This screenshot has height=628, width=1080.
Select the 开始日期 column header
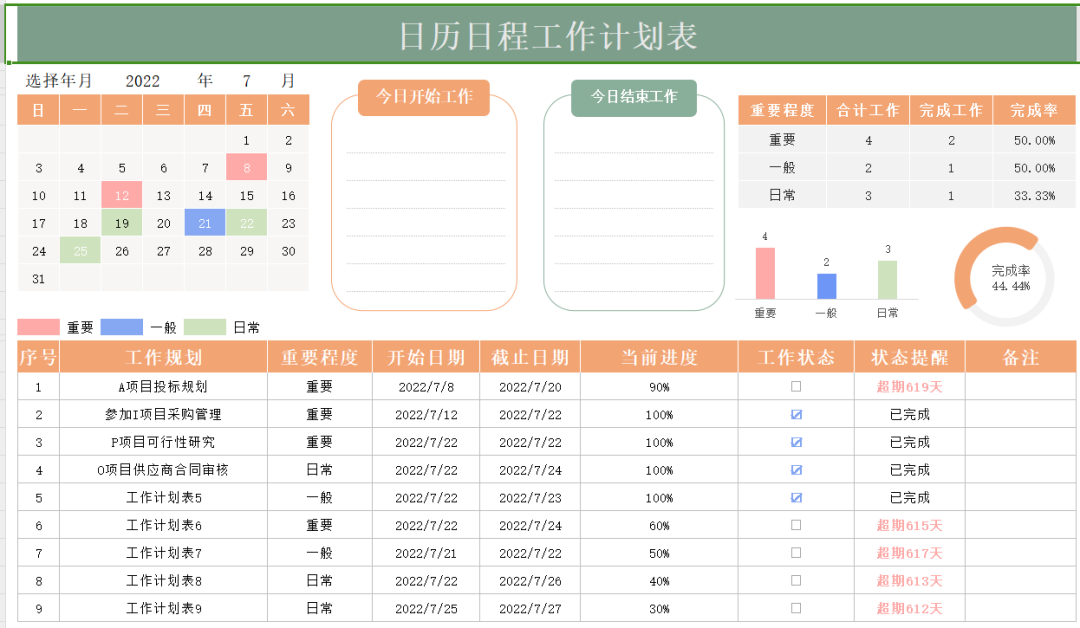pyautogui.click(x=426, y=357)
